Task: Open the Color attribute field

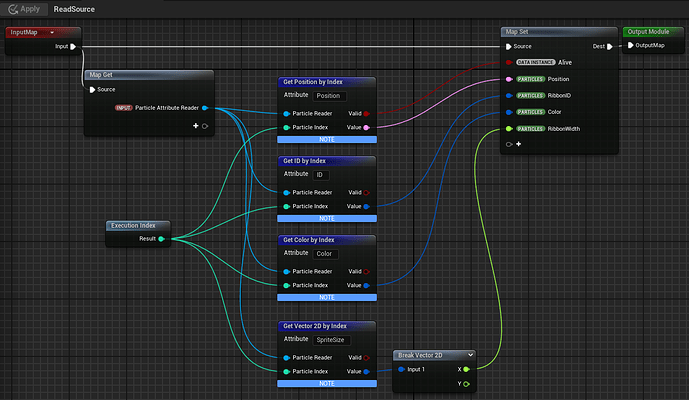Action: point(326,254)
